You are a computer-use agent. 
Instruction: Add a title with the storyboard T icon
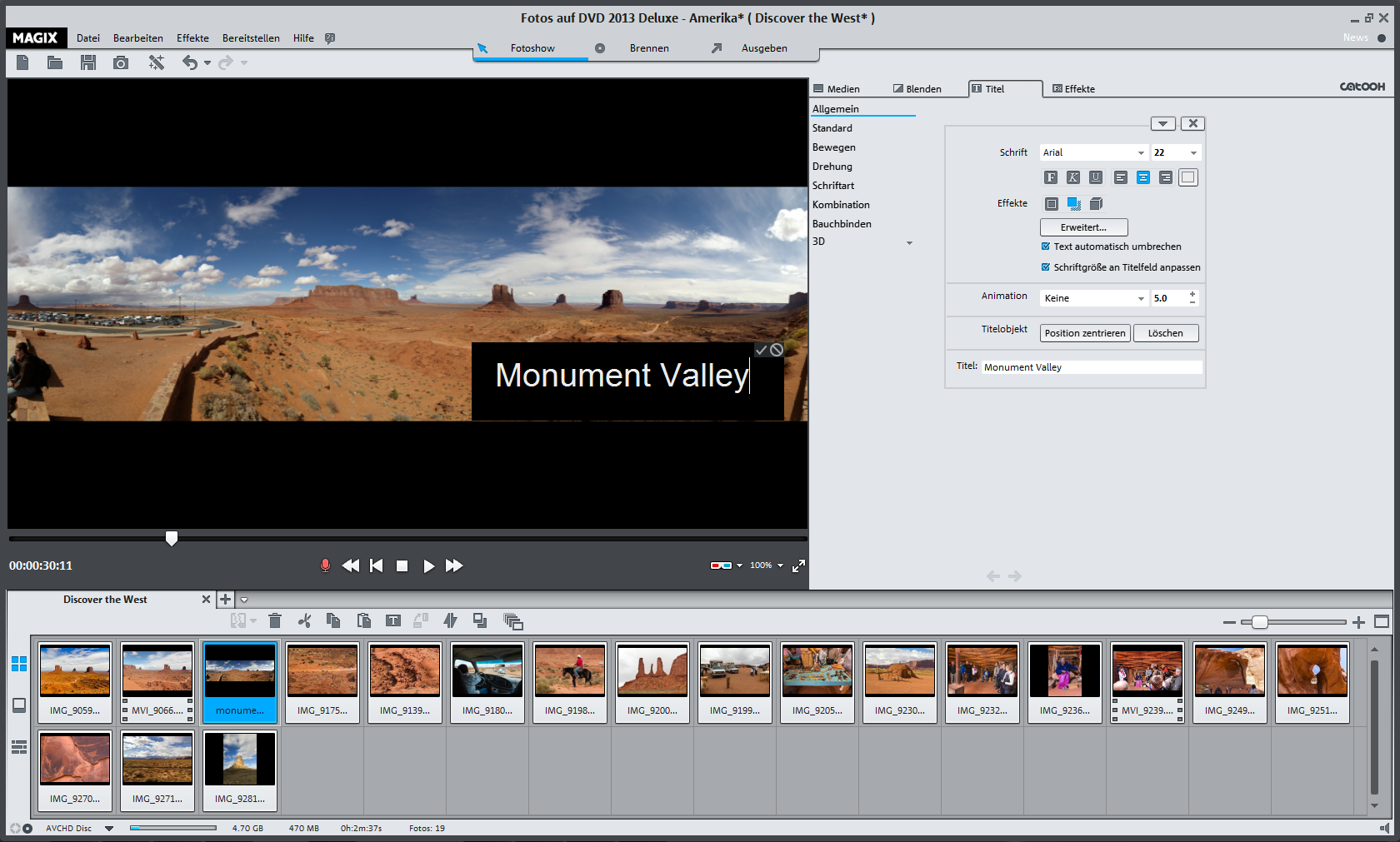click(393, 620)
